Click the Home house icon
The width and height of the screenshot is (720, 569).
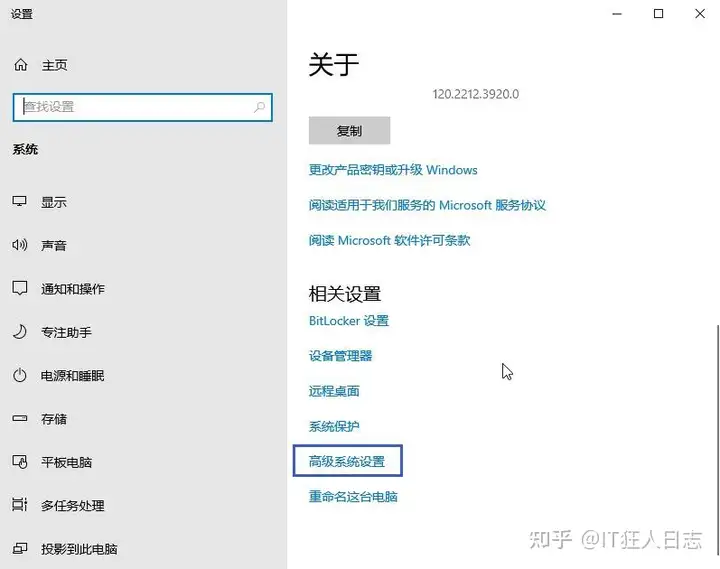pyautogui.click(x=21, y=65)
